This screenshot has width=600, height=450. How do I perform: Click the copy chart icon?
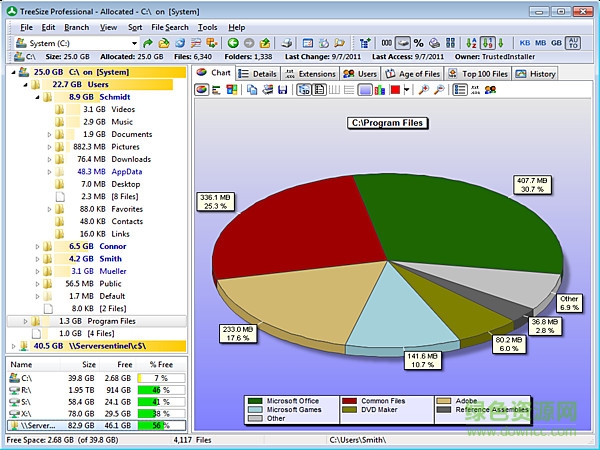pyautogui.click(x=253, y=90)
